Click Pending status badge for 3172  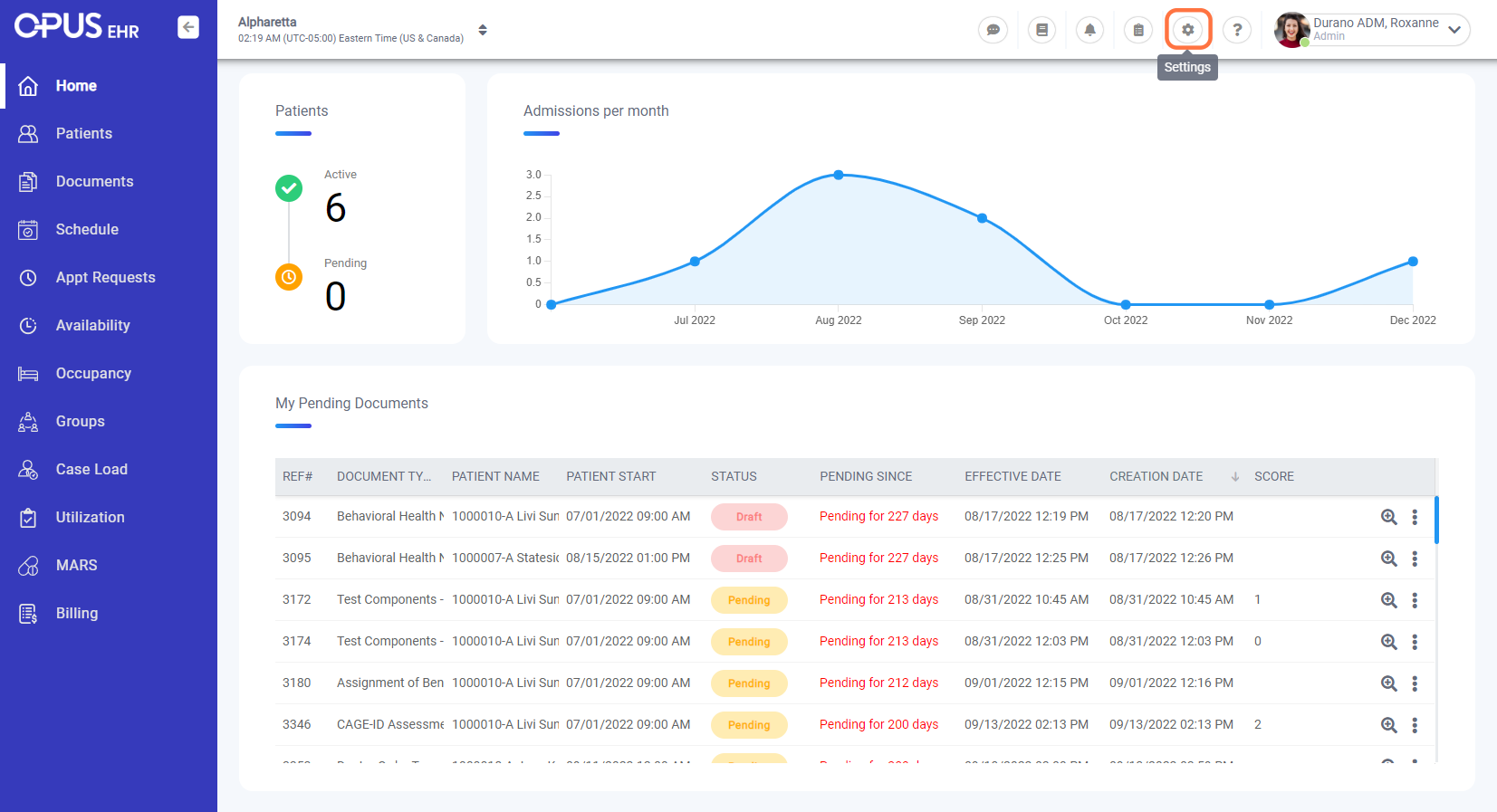(x=749, y=600)
